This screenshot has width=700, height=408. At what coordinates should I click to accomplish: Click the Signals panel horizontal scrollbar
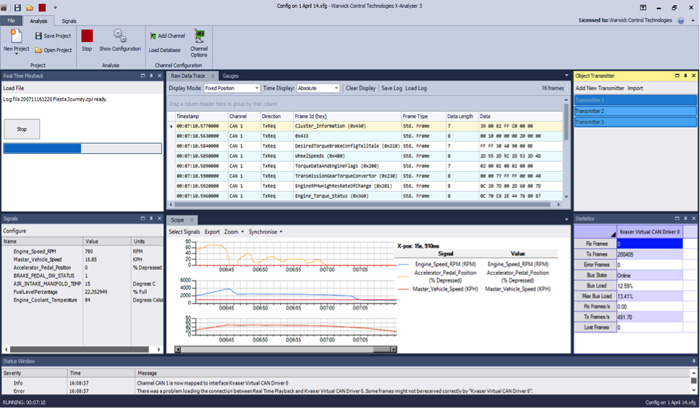click(82, 350)
